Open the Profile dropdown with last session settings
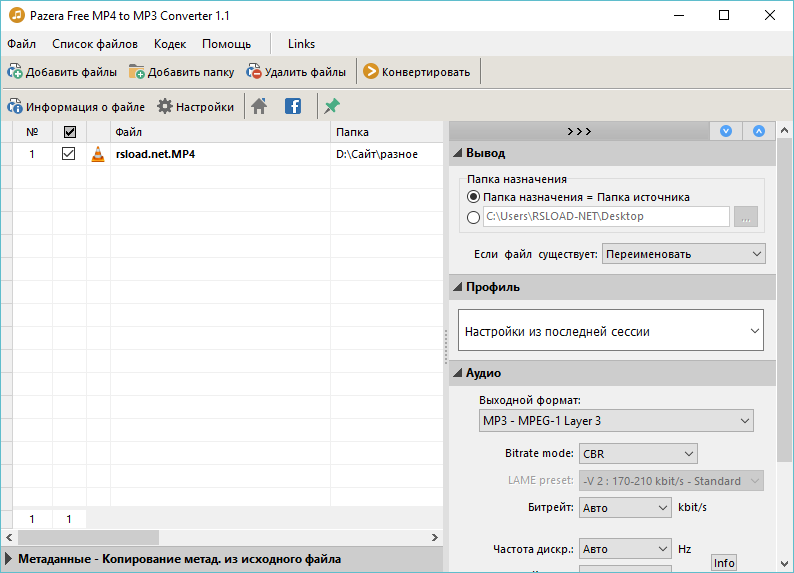The image size is (794, 573). [x=611, y=331]
